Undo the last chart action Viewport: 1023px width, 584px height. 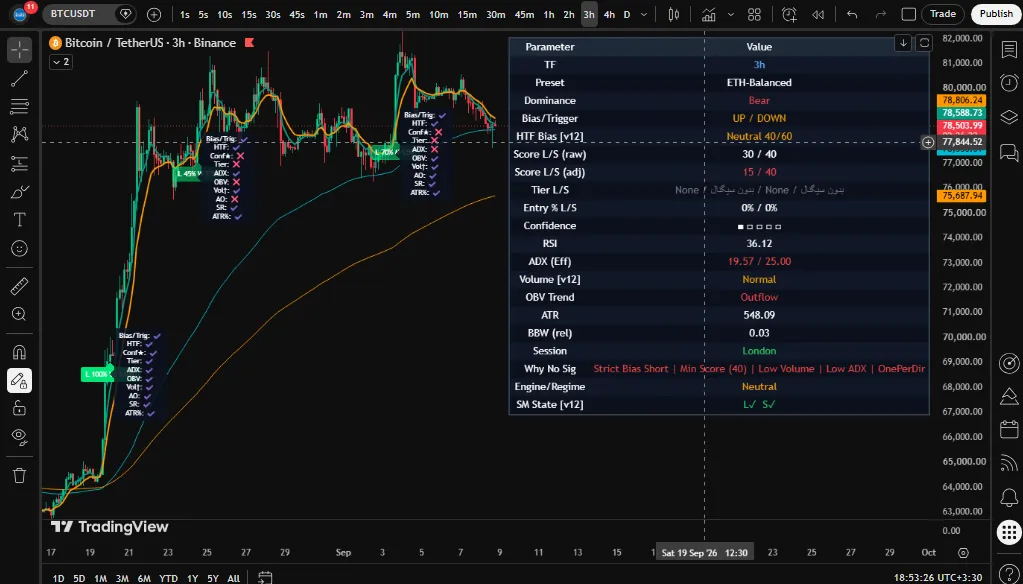[851, 14]
